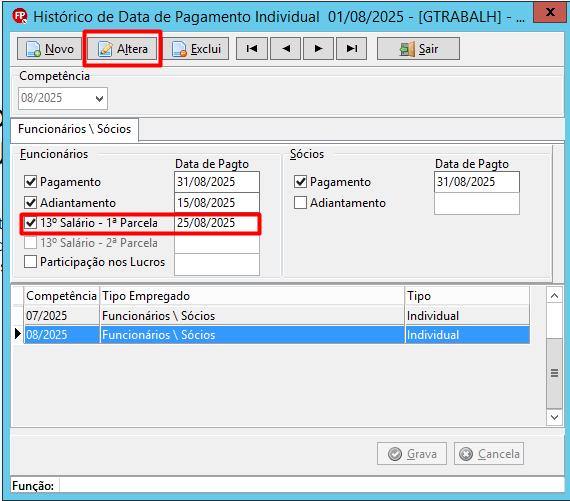Toggle 13º Salário - 1ª Parcela checkbox
Viewport: 570px width, 501px height.
(31, 223)
